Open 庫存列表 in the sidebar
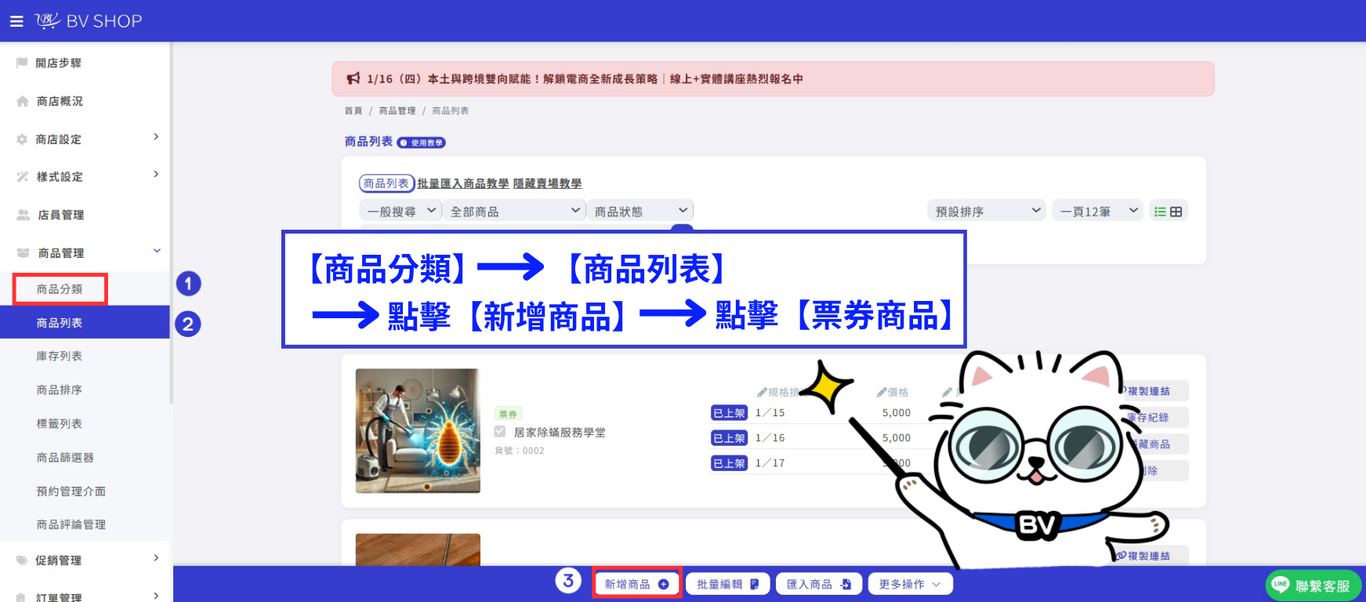This screenshot has height=602, width=1366. click(x=60, y=356)
